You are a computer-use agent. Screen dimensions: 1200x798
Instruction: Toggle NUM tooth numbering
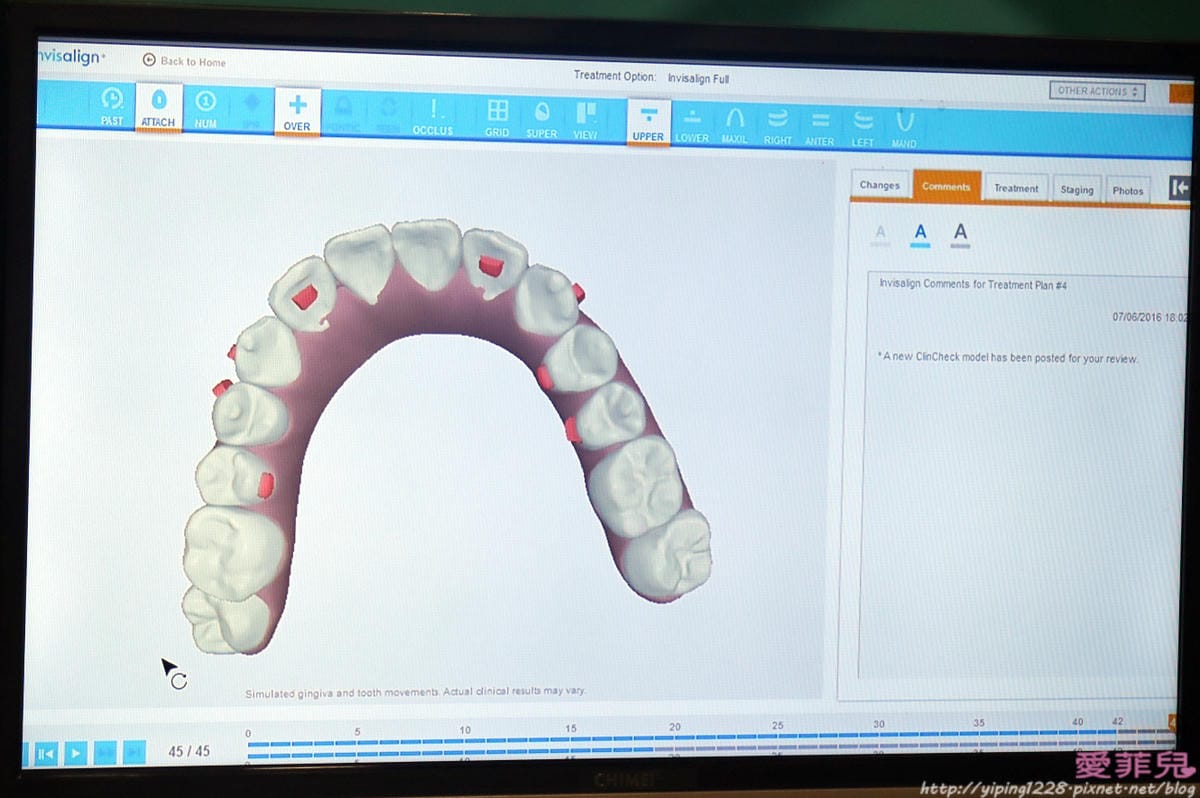205,108
